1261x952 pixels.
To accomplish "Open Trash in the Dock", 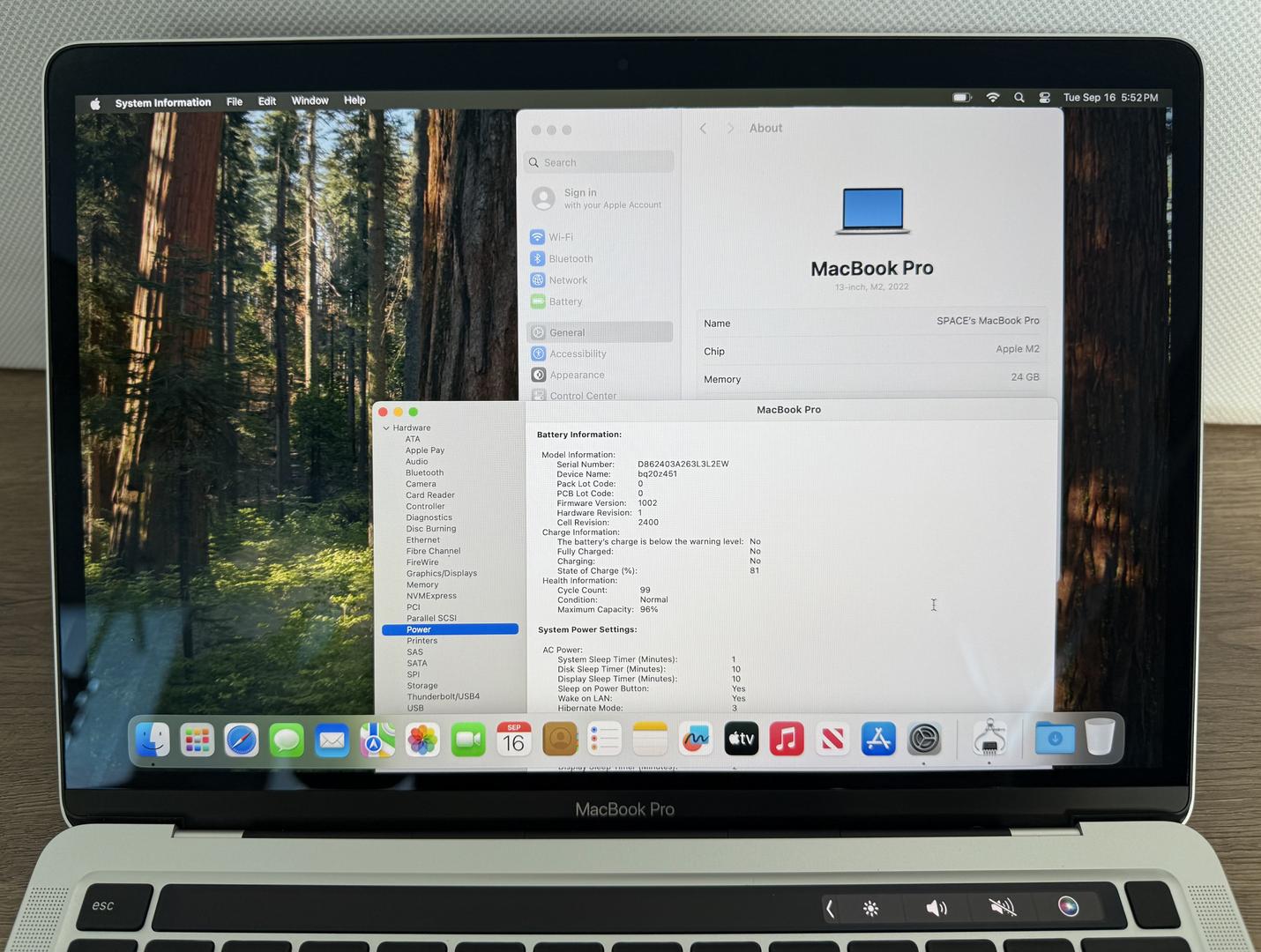I will (1100, 737).
